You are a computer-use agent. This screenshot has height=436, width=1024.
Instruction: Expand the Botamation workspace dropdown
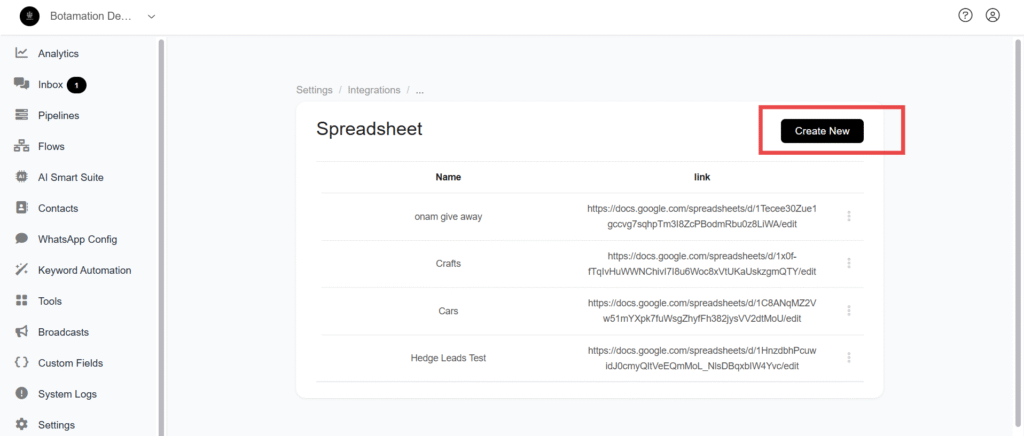click(151, 16)
